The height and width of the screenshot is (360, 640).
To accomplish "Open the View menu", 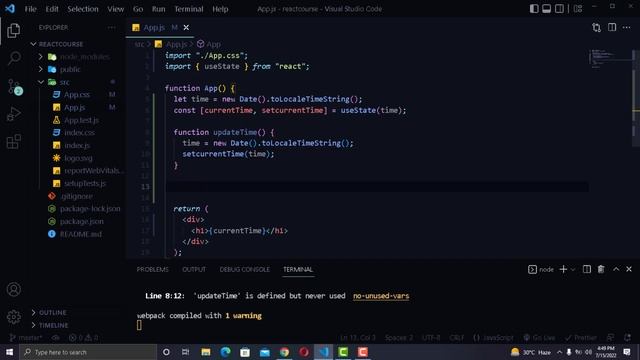I will (x=116, y=9).
